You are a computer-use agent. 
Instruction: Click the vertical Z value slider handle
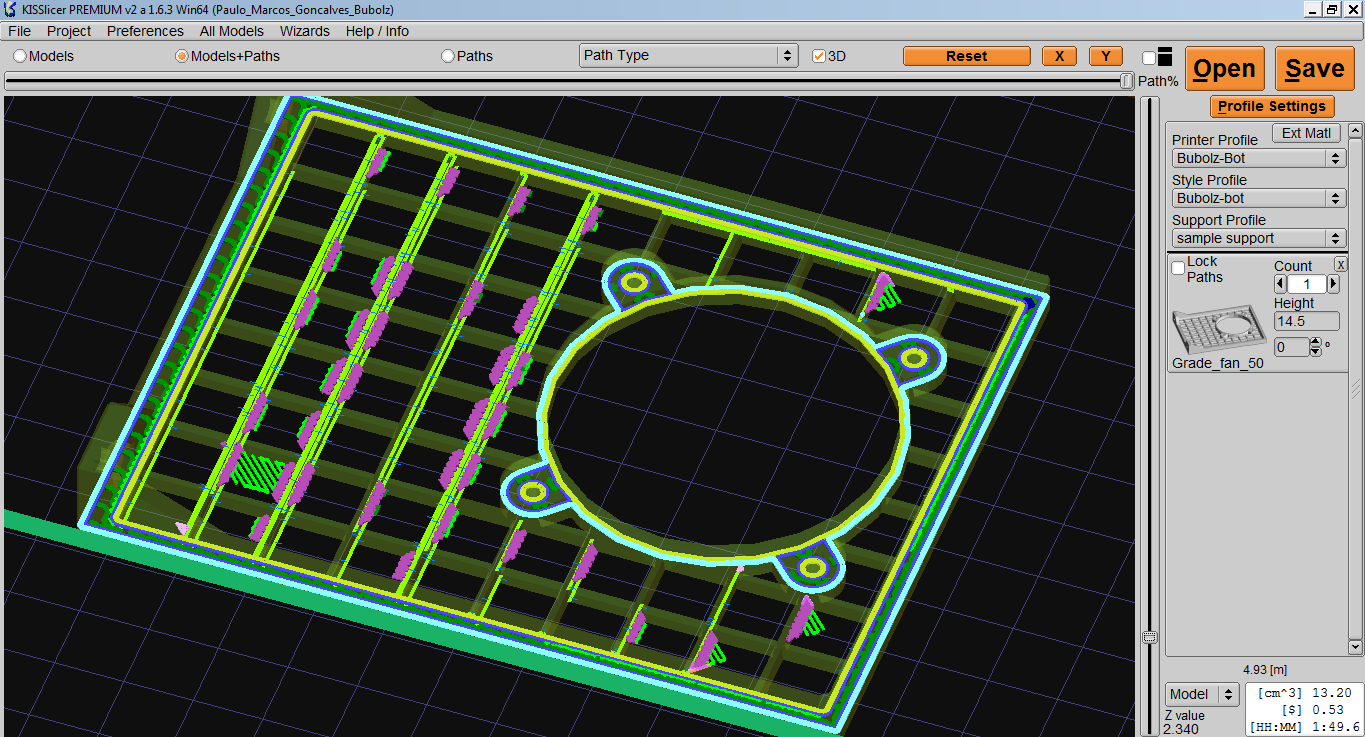pyautogui.click(x=1150, y=637)
